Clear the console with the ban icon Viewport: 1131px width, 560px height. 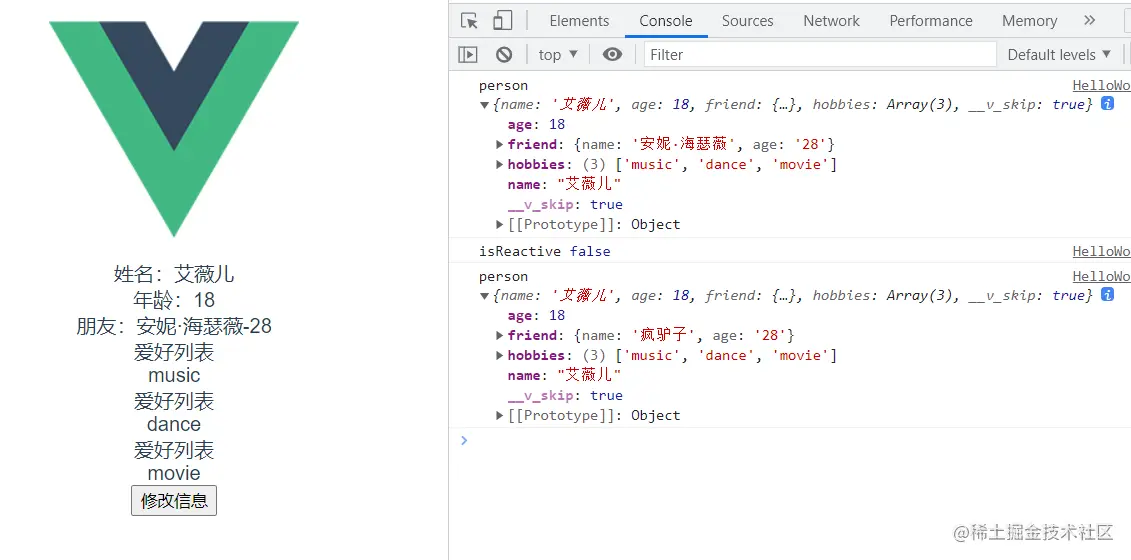(x=503, y=54)
